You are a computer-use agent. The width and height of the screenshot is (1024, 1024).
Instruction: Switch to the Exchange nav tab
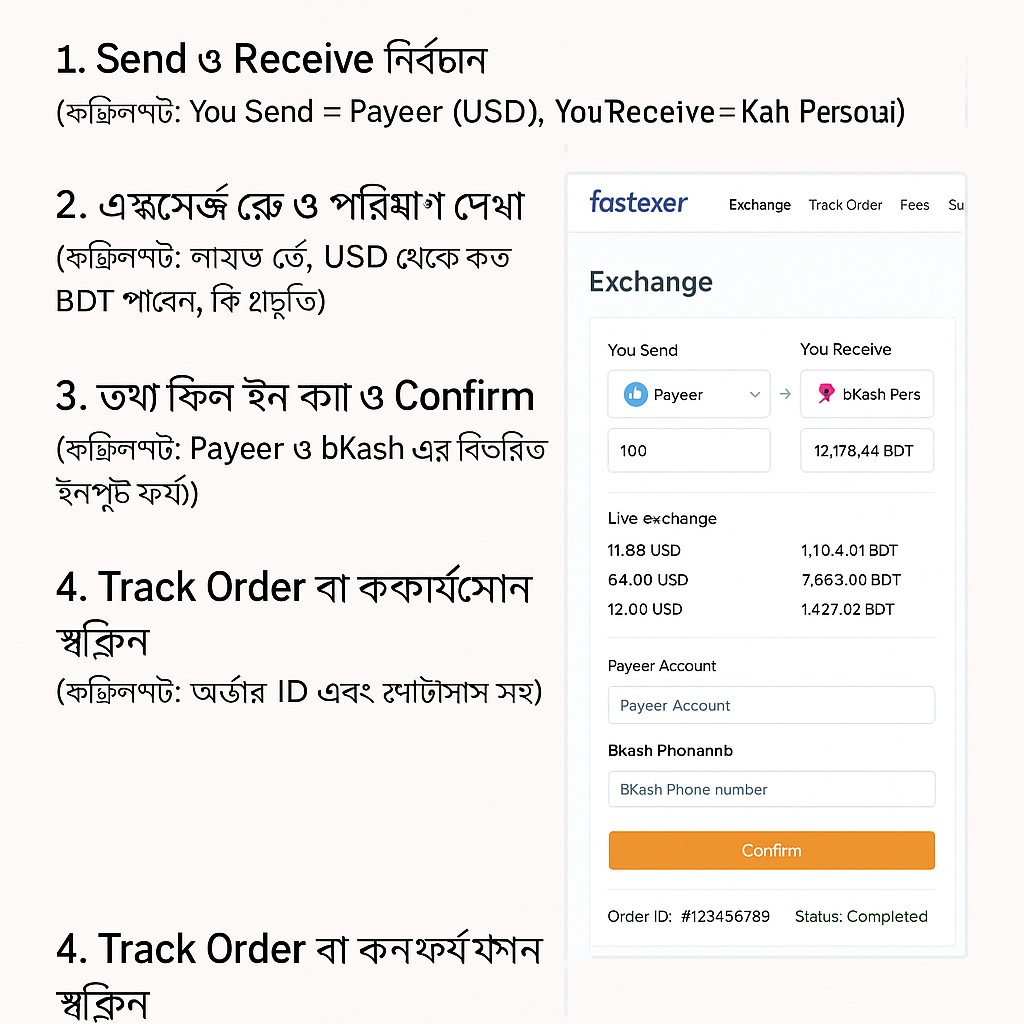click(x=760, y=205)
